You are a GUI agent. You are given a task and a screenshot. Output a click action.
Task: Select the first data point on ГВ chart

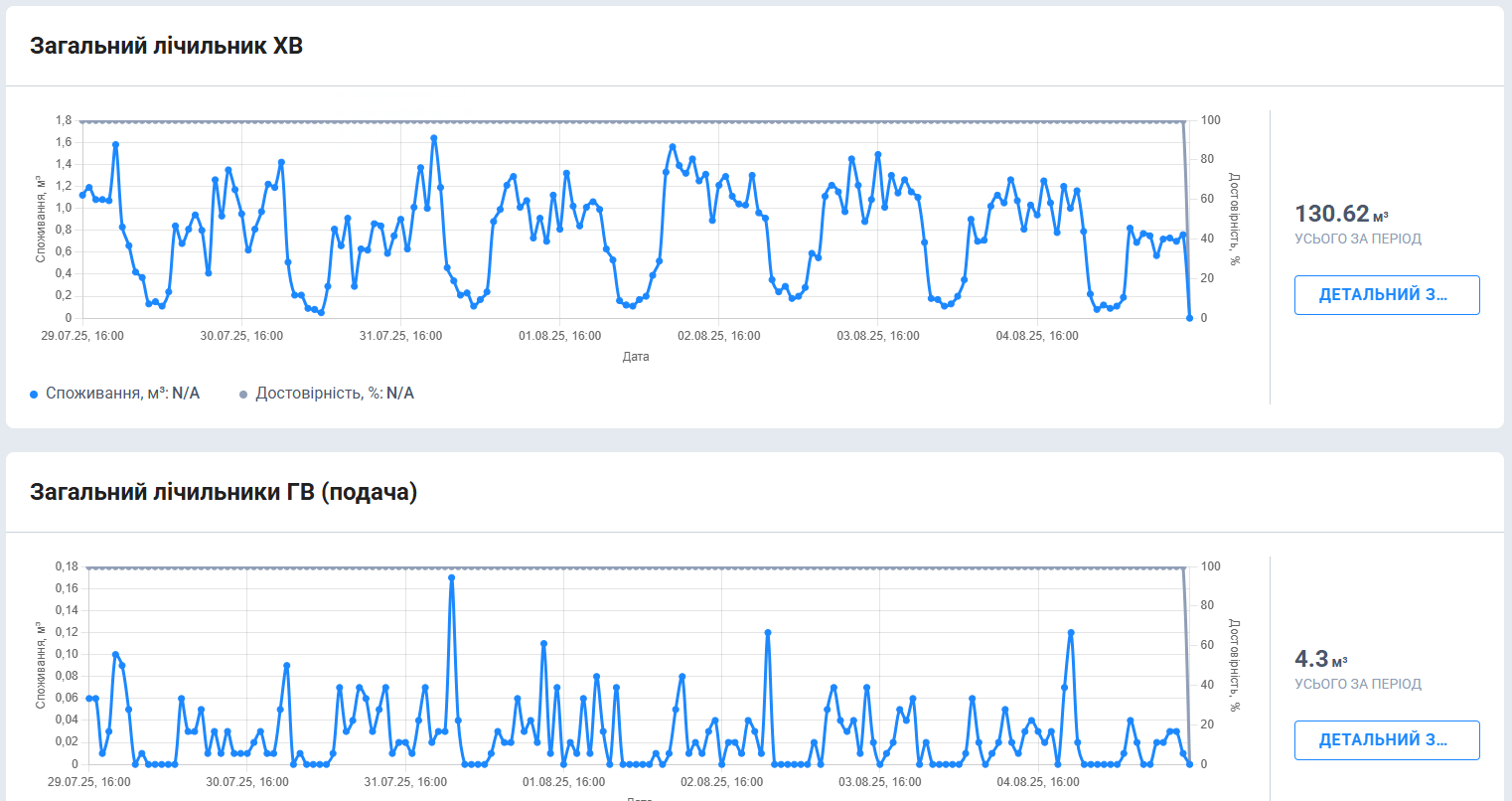coord(88,699)
